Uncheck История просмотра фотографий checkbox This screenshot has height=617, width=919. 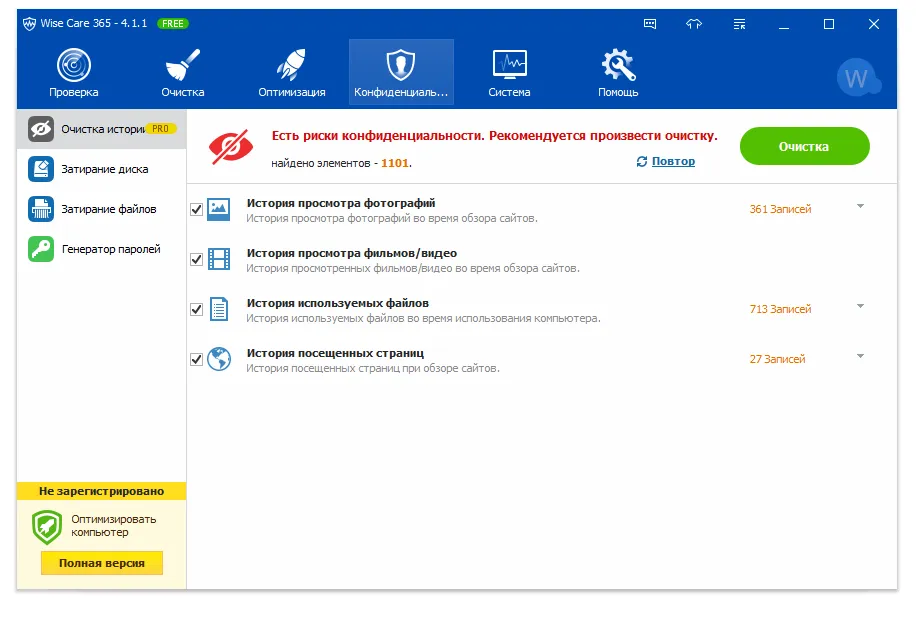pyautogui.click(x=196, y=209)
